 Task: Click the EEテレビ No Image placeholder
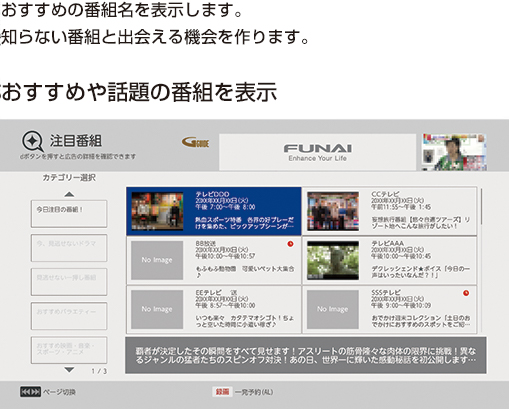click(x=157, y=309)
